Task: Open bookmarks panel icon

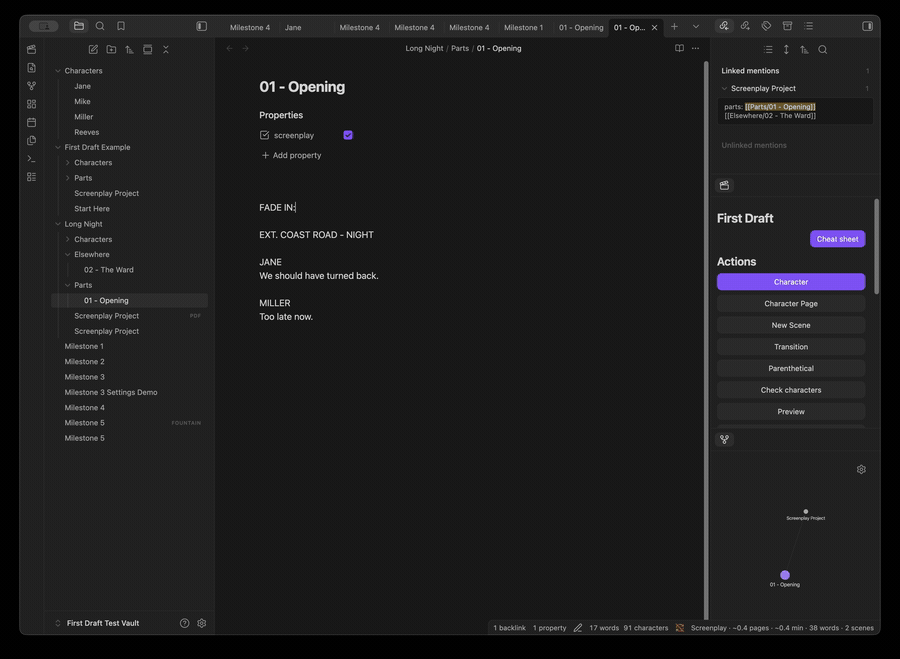Action: coord(121,26)
